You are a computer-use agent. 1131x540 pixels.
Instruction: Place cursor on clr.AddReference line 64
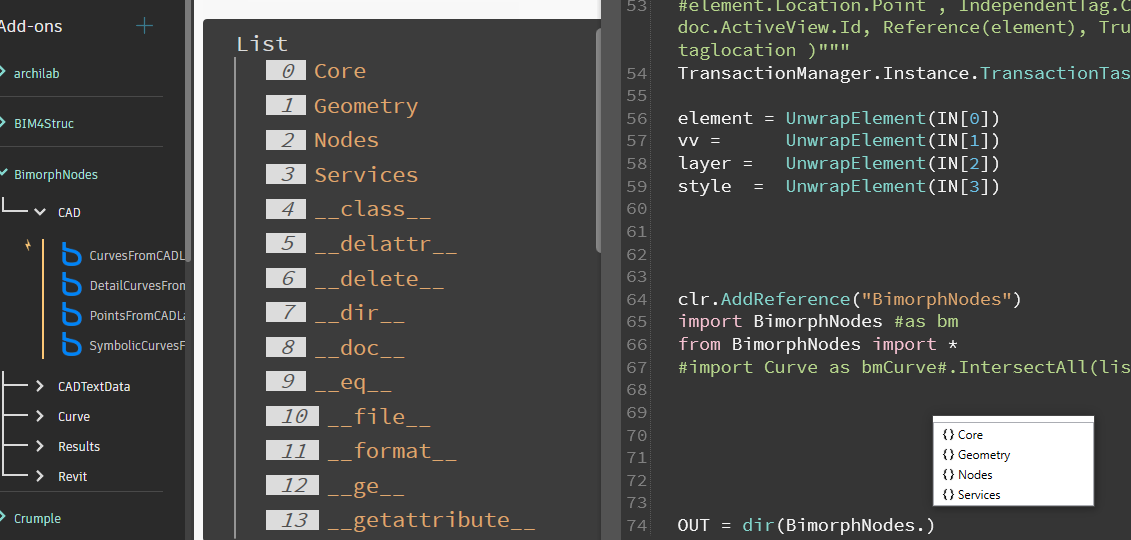850,298
